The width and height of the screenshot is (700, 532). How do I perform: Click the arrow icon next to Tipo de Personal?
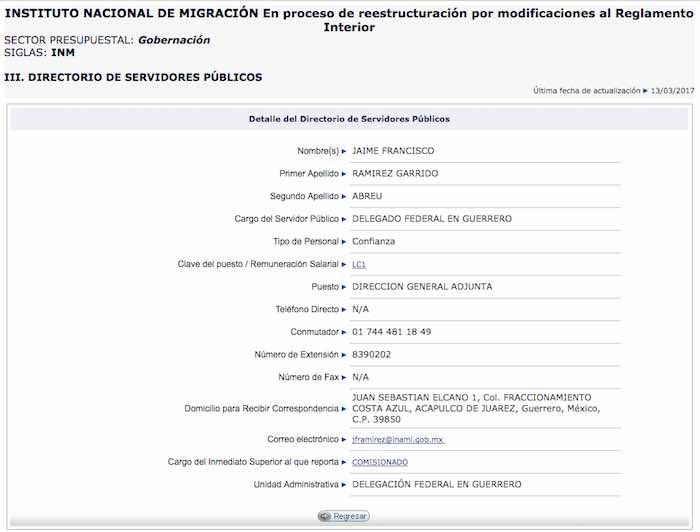tap(344, 241)
